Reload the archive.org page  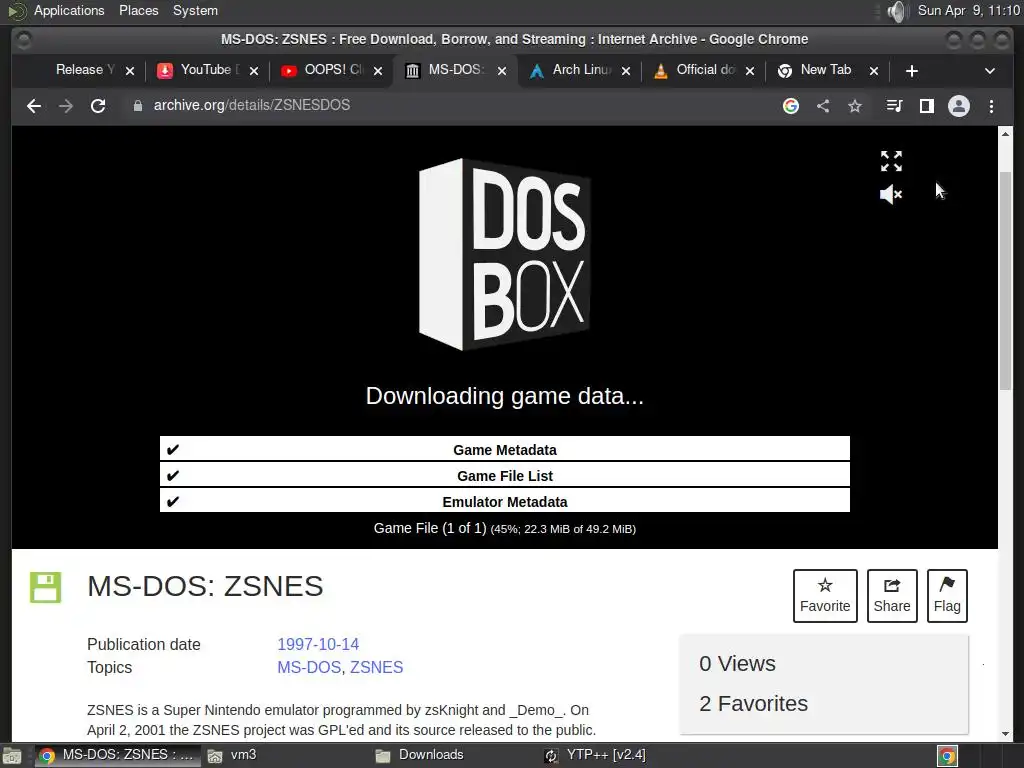pyautogui.click(x=98, y=106)
